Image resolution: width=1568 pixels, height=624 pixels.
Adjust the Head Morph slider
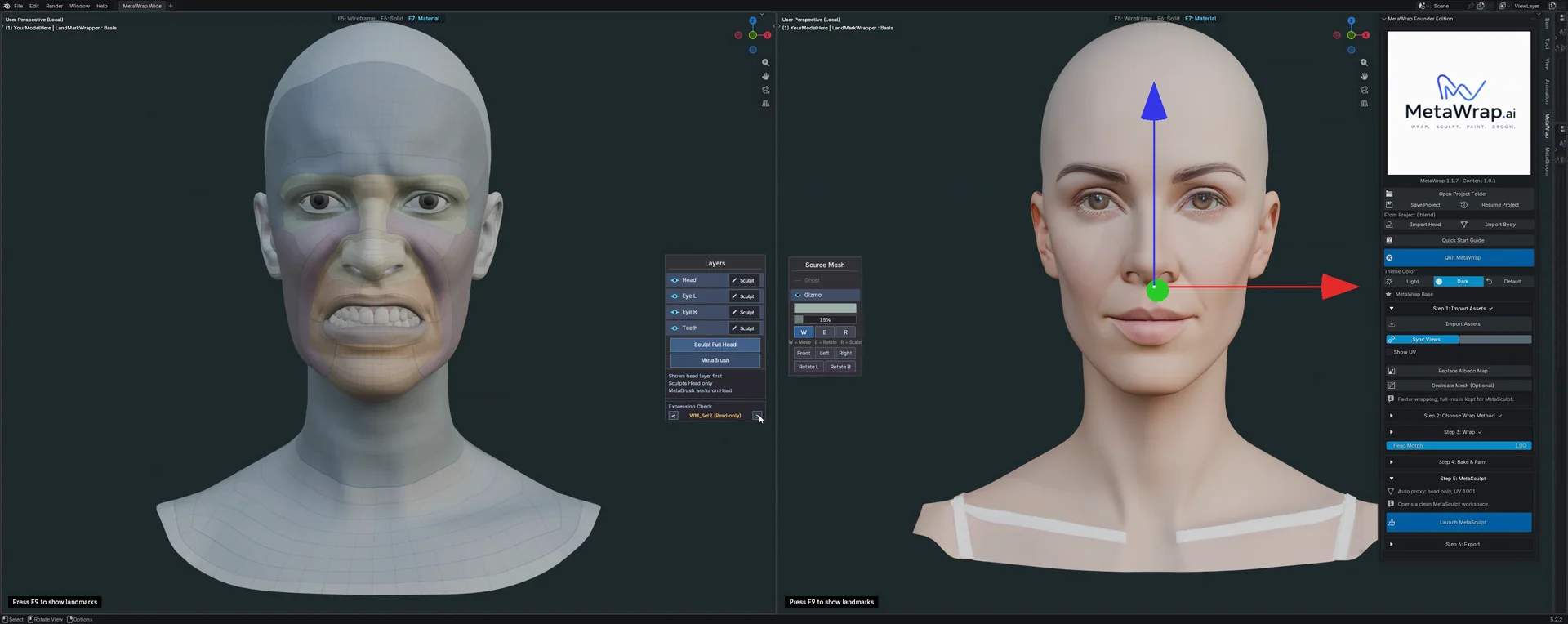[x=1459, y=446]
